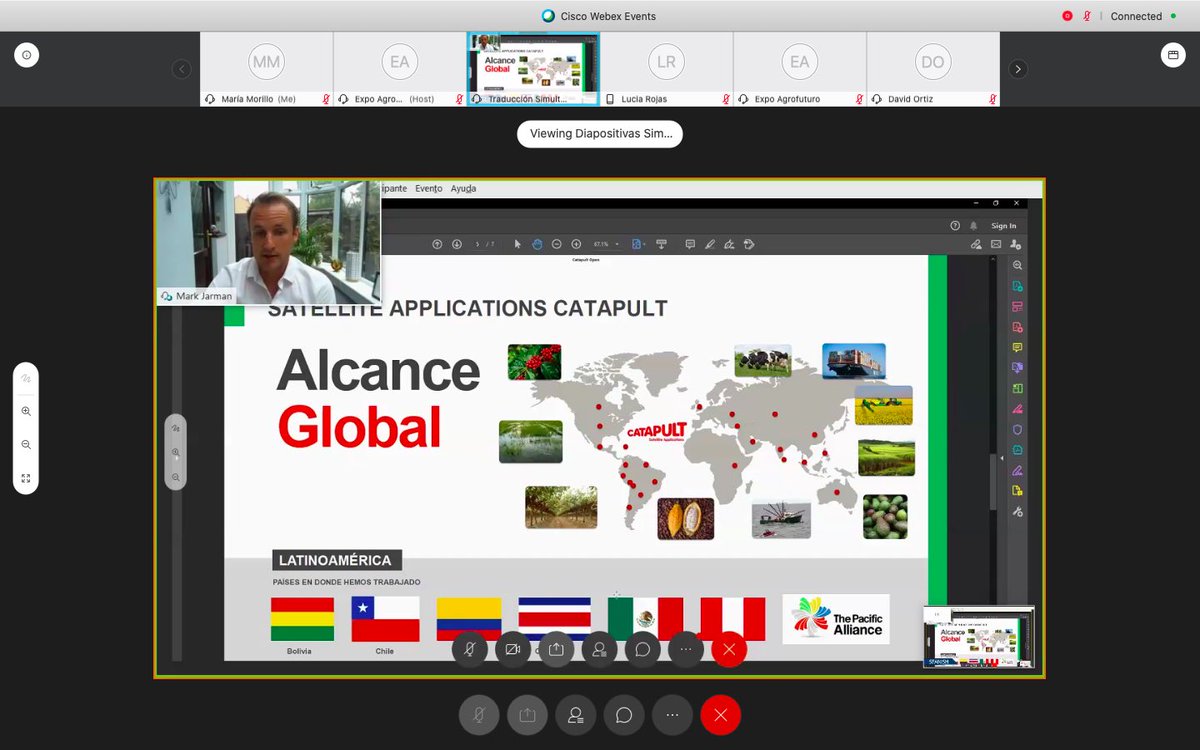This screenshot has height=750, width=1200.
Task: Select Acrobat highlighter pen tool
Action: (x=710, y=244)
